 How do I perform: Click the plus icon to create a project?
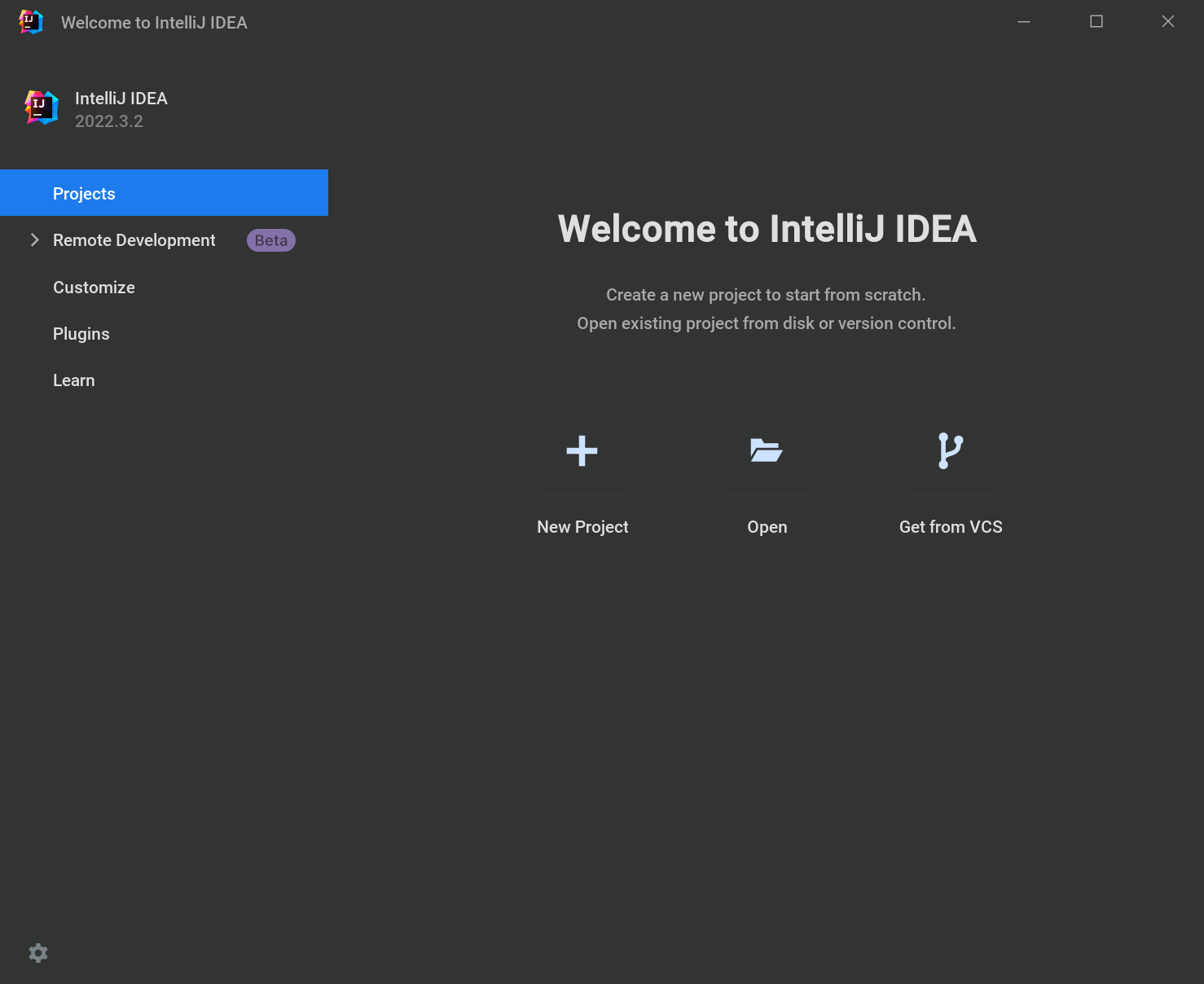[582, 450]
